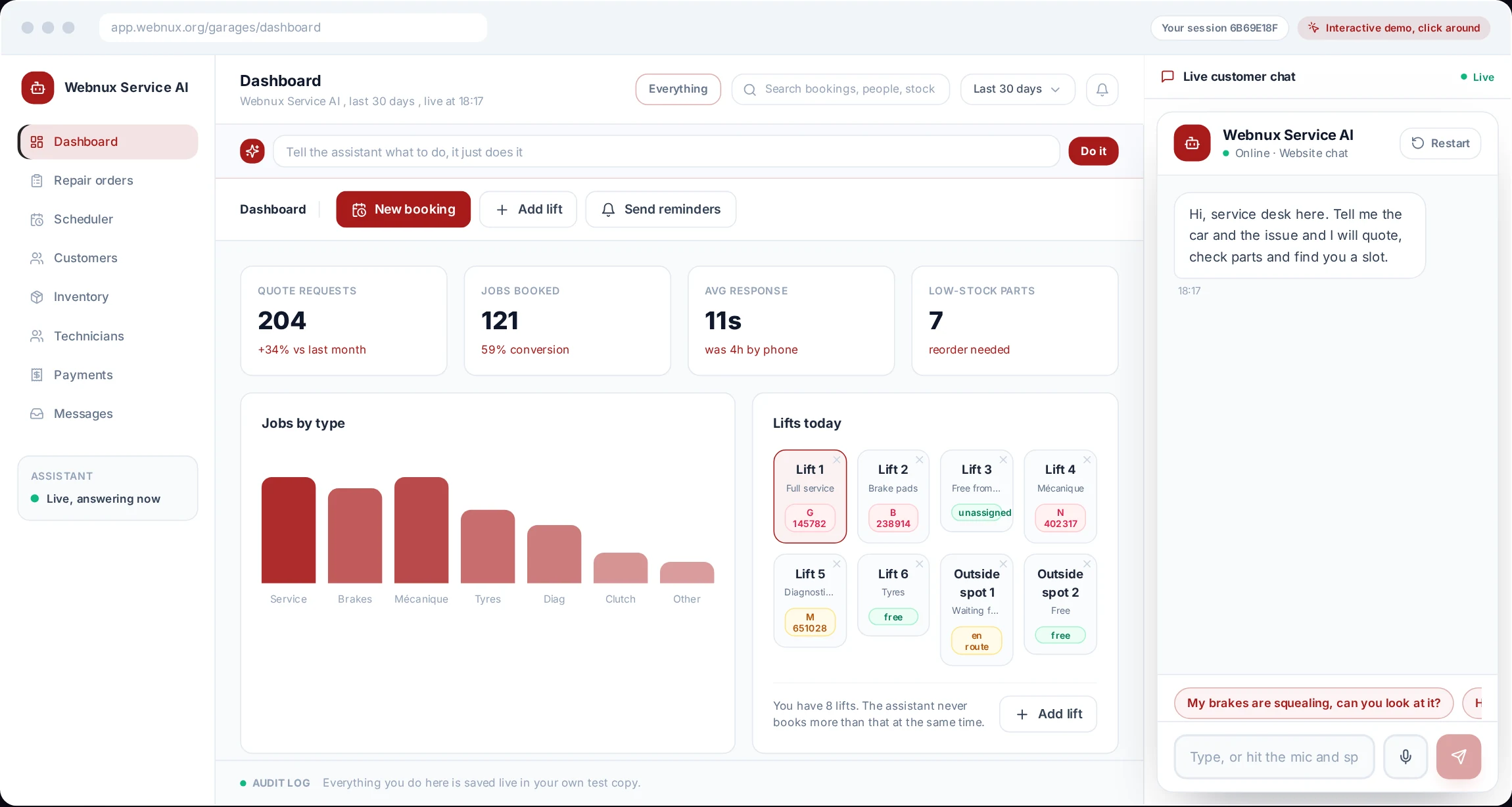This screenshot has height=807, width=1512.
Task: Click free badge on Outside spot 2
Action: [1060, 635]
